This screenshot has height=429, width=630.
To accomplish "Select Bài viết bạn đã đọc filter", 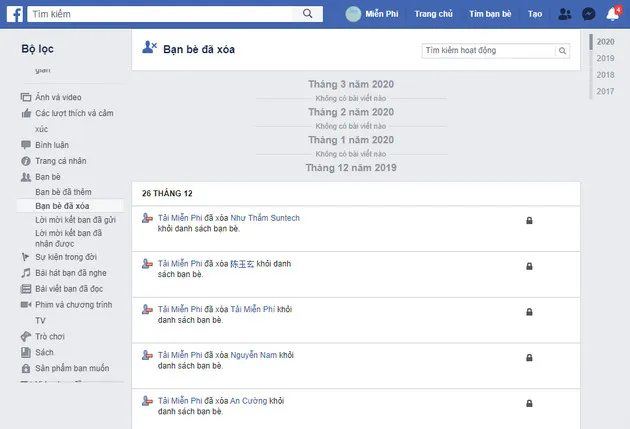I will (69, 289).
